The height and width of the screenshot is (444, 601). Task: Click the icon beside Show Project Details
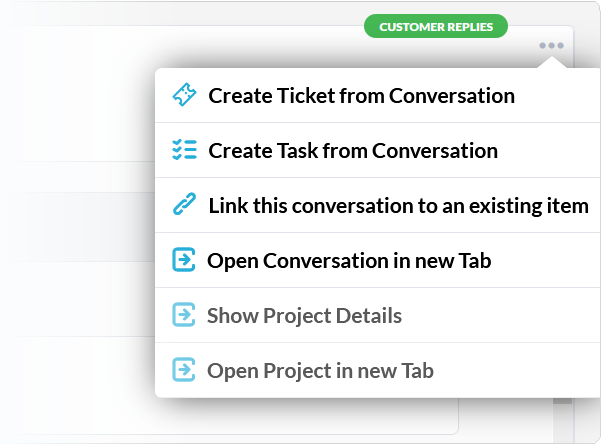[184, 314]
